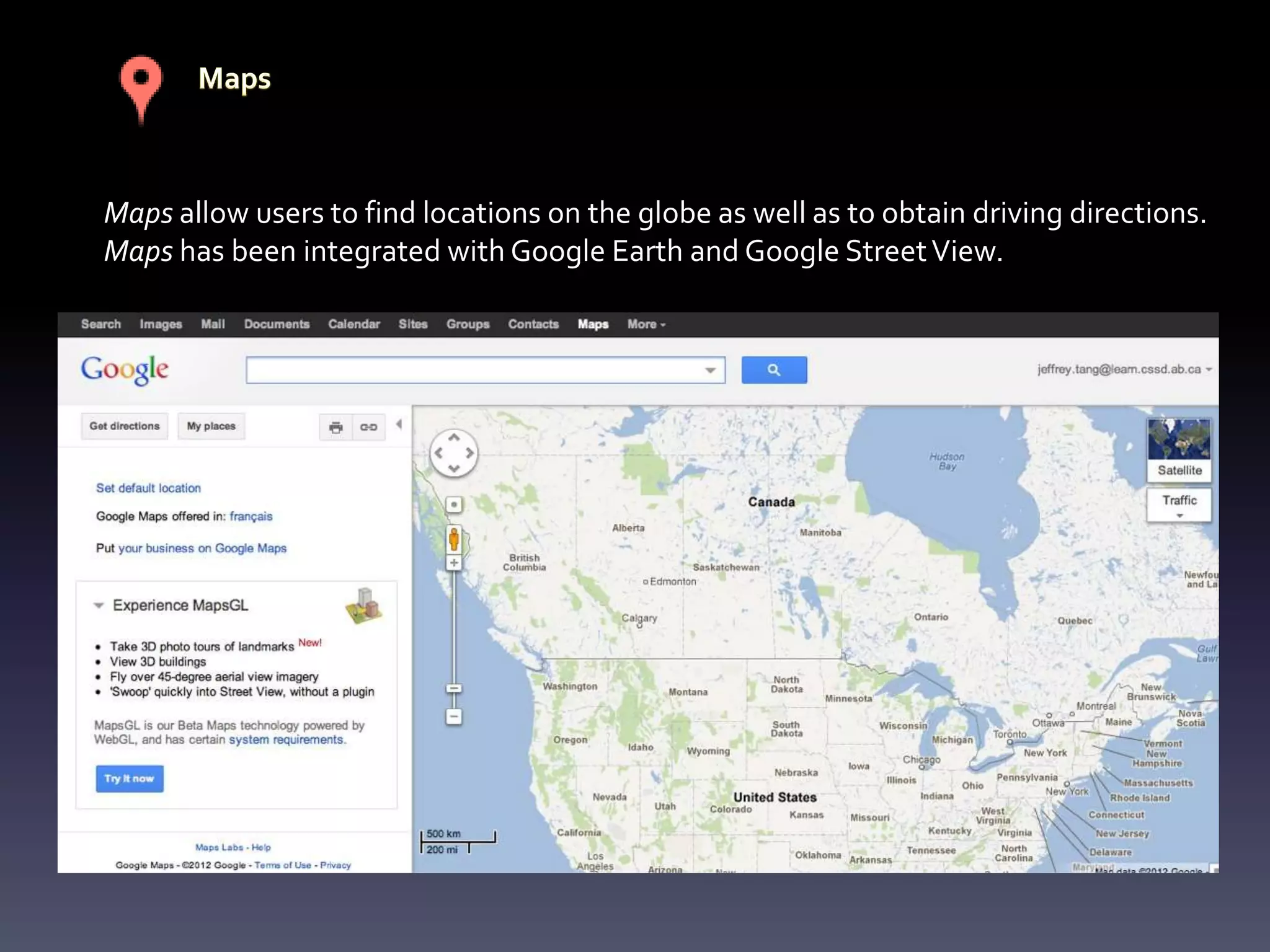Open the More menu in top bar
1270x952 pixels.
pyautogui.click(x=646, y=324)
